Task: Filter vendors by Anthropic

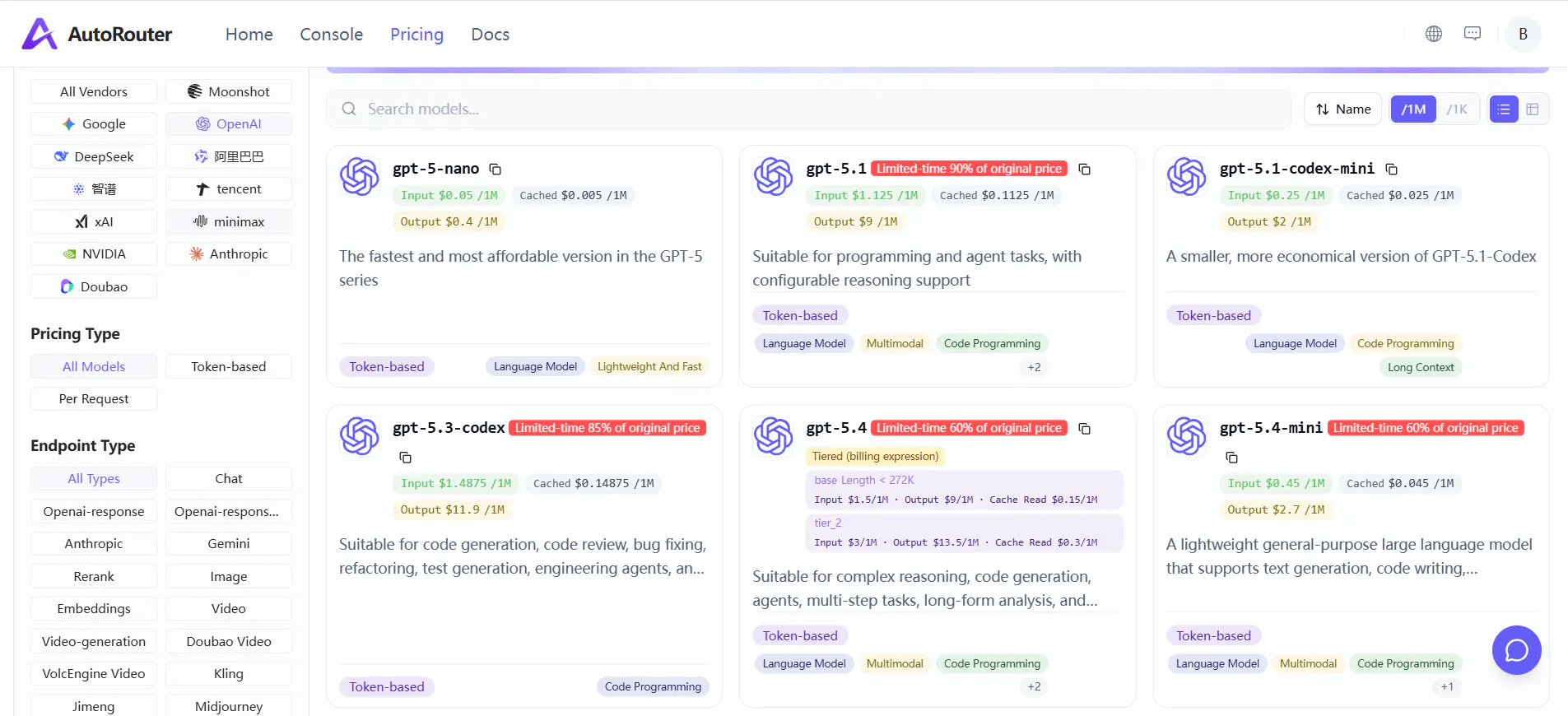Action: (229, 254)
